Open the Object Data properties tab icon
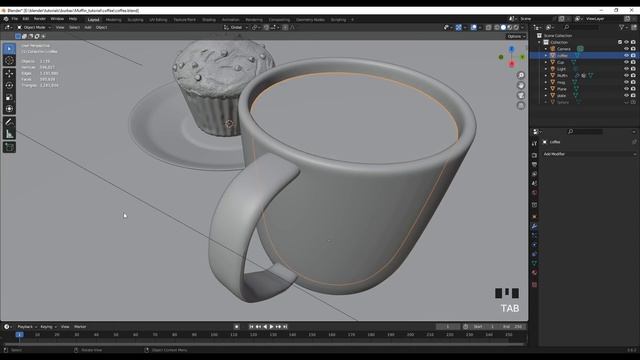640x360 pixels. point(534,263)
